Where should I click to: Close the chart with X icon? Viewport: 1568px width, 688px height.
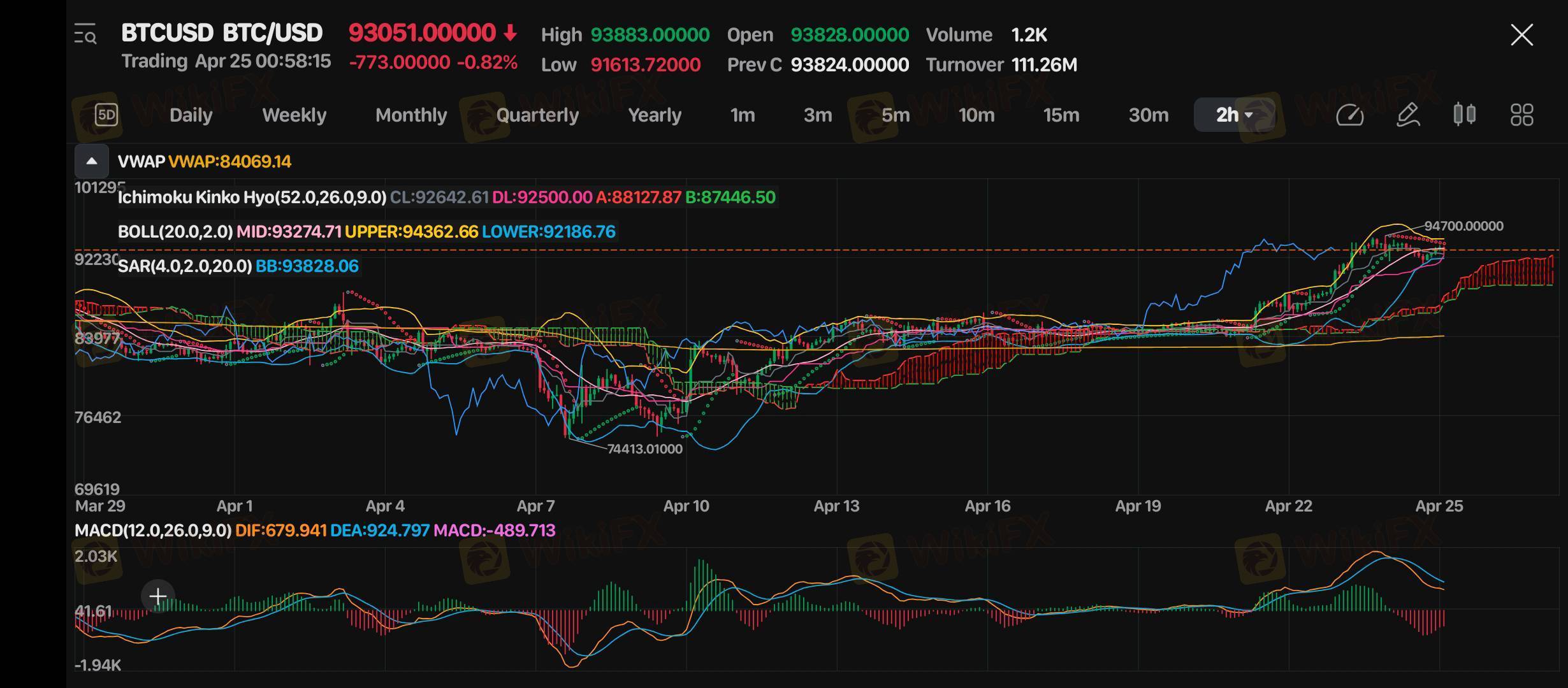pos(1521,34)
